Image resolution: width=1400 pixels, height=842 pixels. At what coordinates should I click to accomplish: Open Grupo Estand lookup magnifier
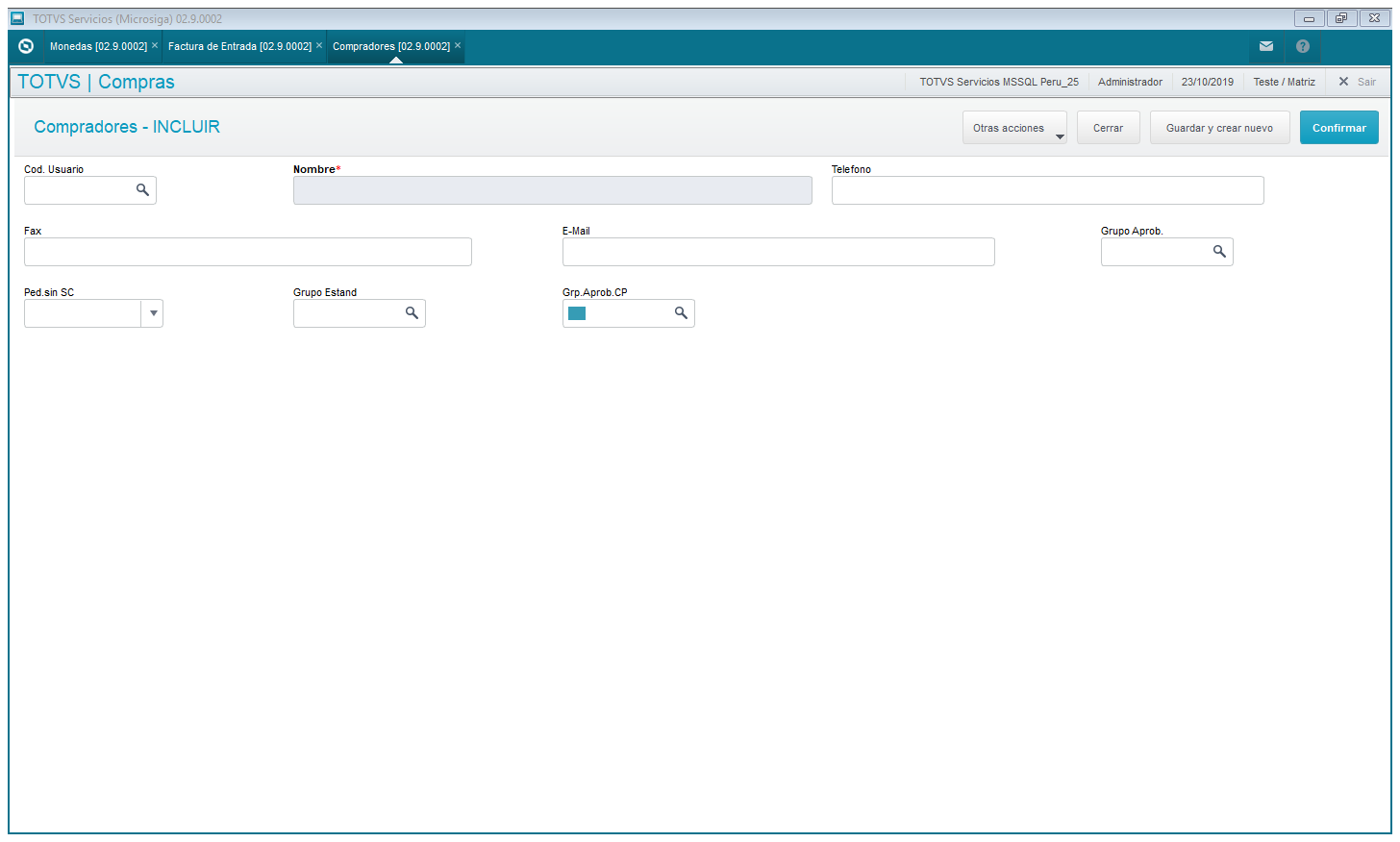412,313
